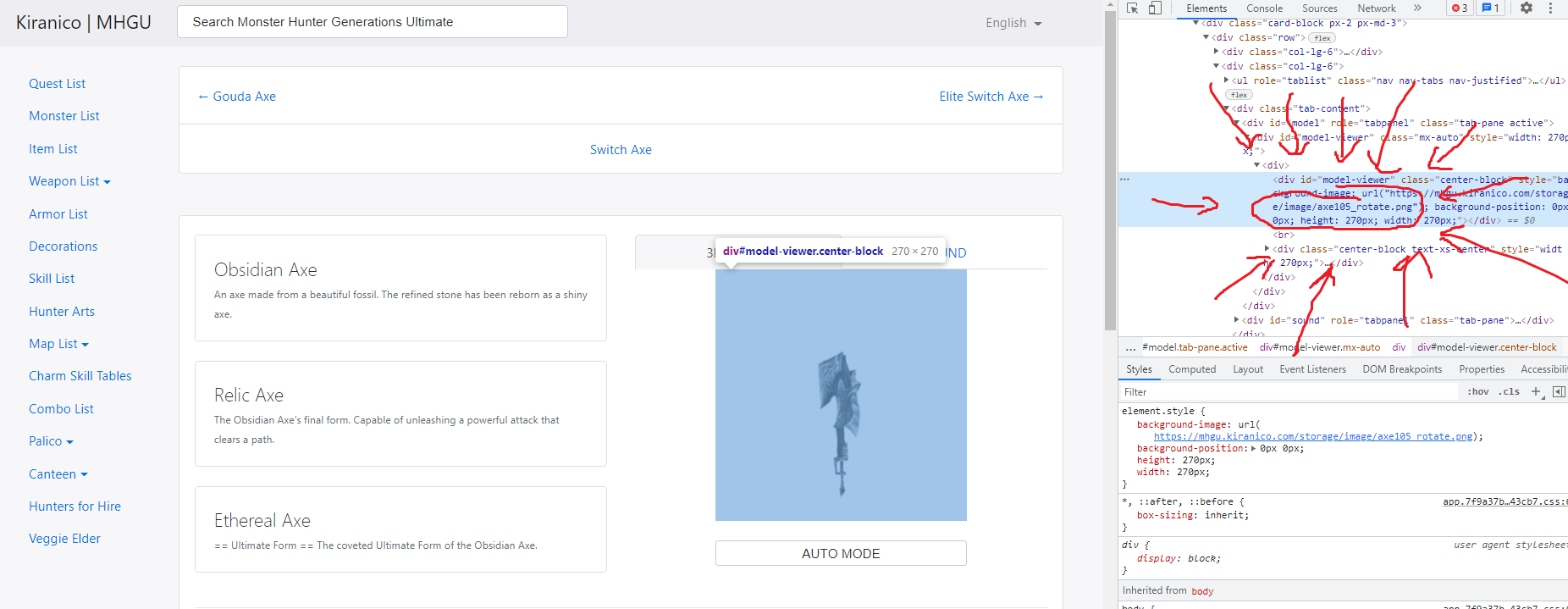The image size is (1568, 609).
Task: Open the Canteen dropdown in sidebar
Action: tap(58, 474)
